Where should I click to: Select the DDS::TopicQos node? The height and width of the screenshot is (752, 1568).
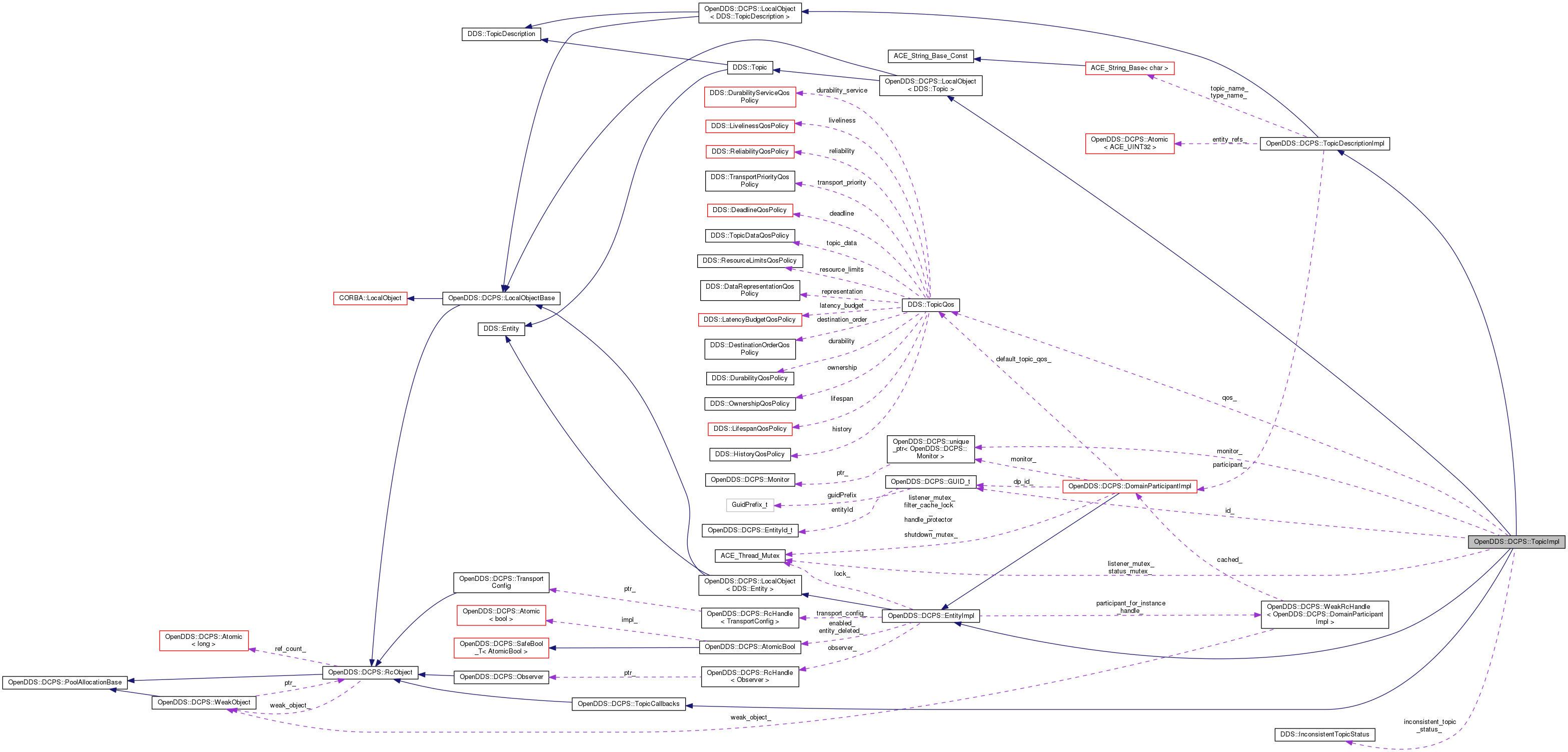click(x=931, y=305)
